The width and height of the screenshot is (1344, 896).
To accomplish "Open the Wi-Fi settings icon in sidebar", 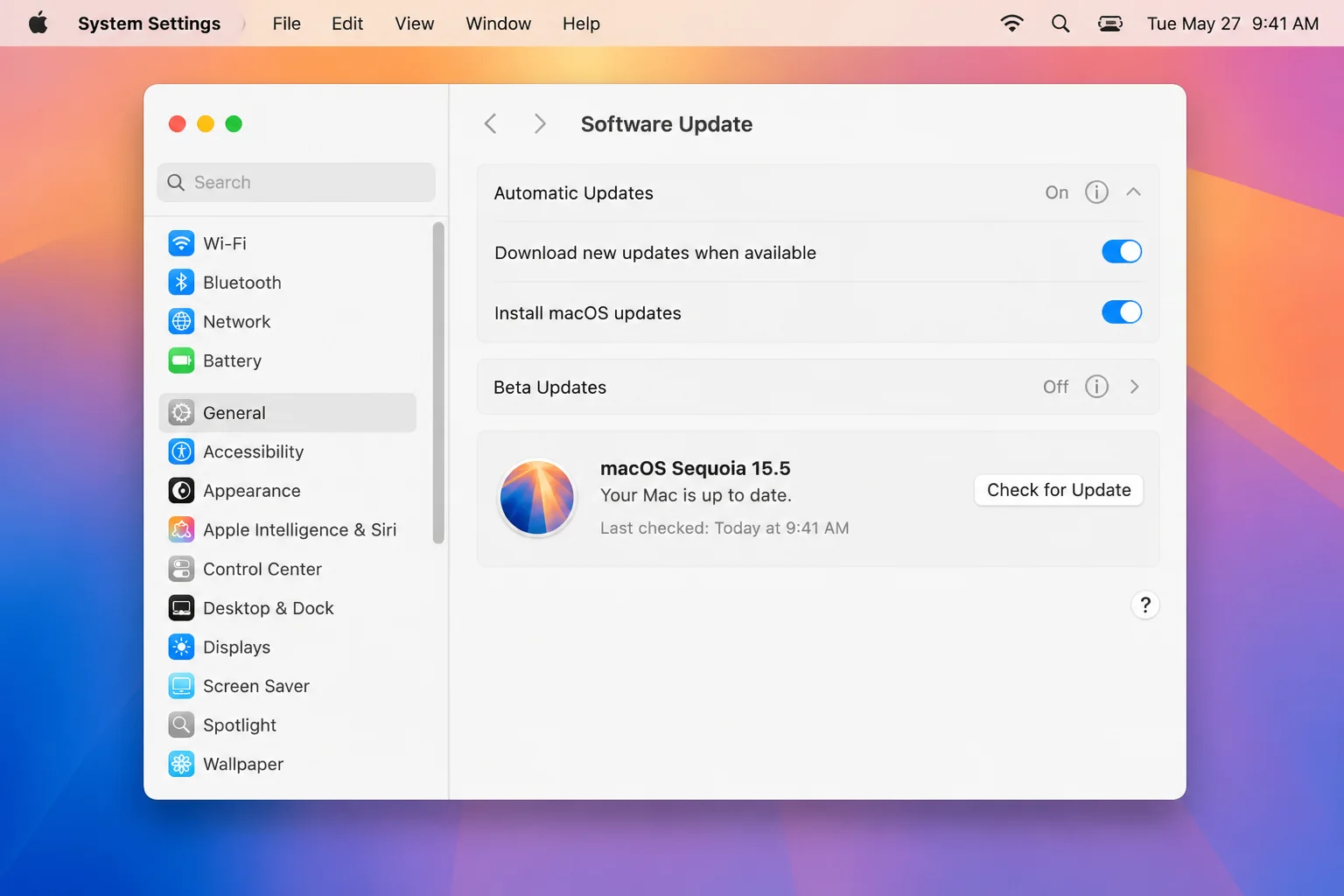I will pos(181,243).
